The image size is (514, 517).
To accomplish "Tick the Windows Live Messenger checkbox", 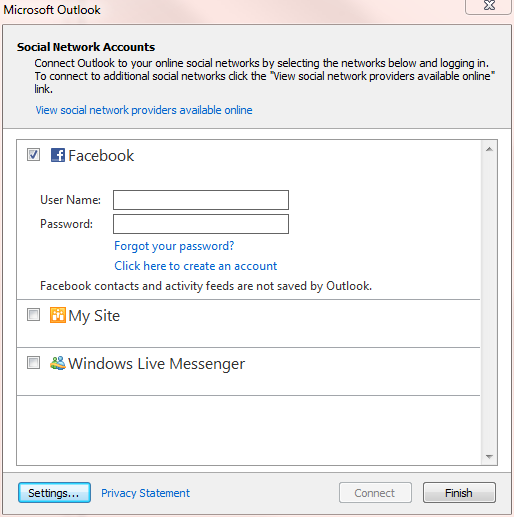I will tap(33, 363).
